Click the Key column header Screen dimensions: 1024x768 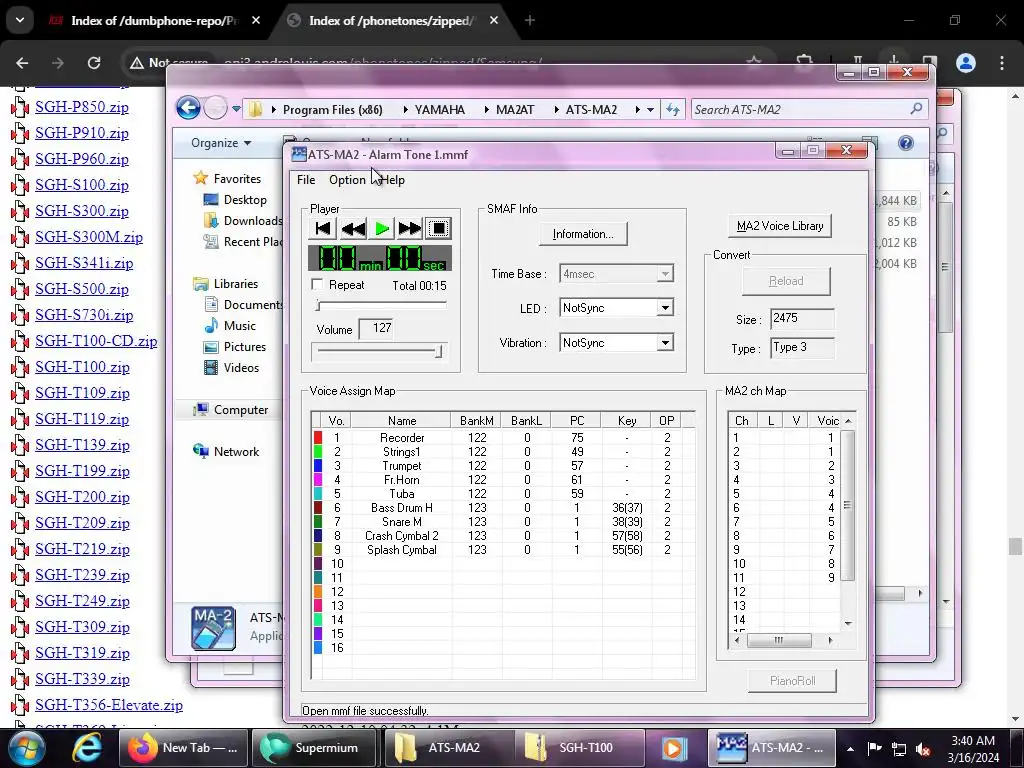point(627,421)
